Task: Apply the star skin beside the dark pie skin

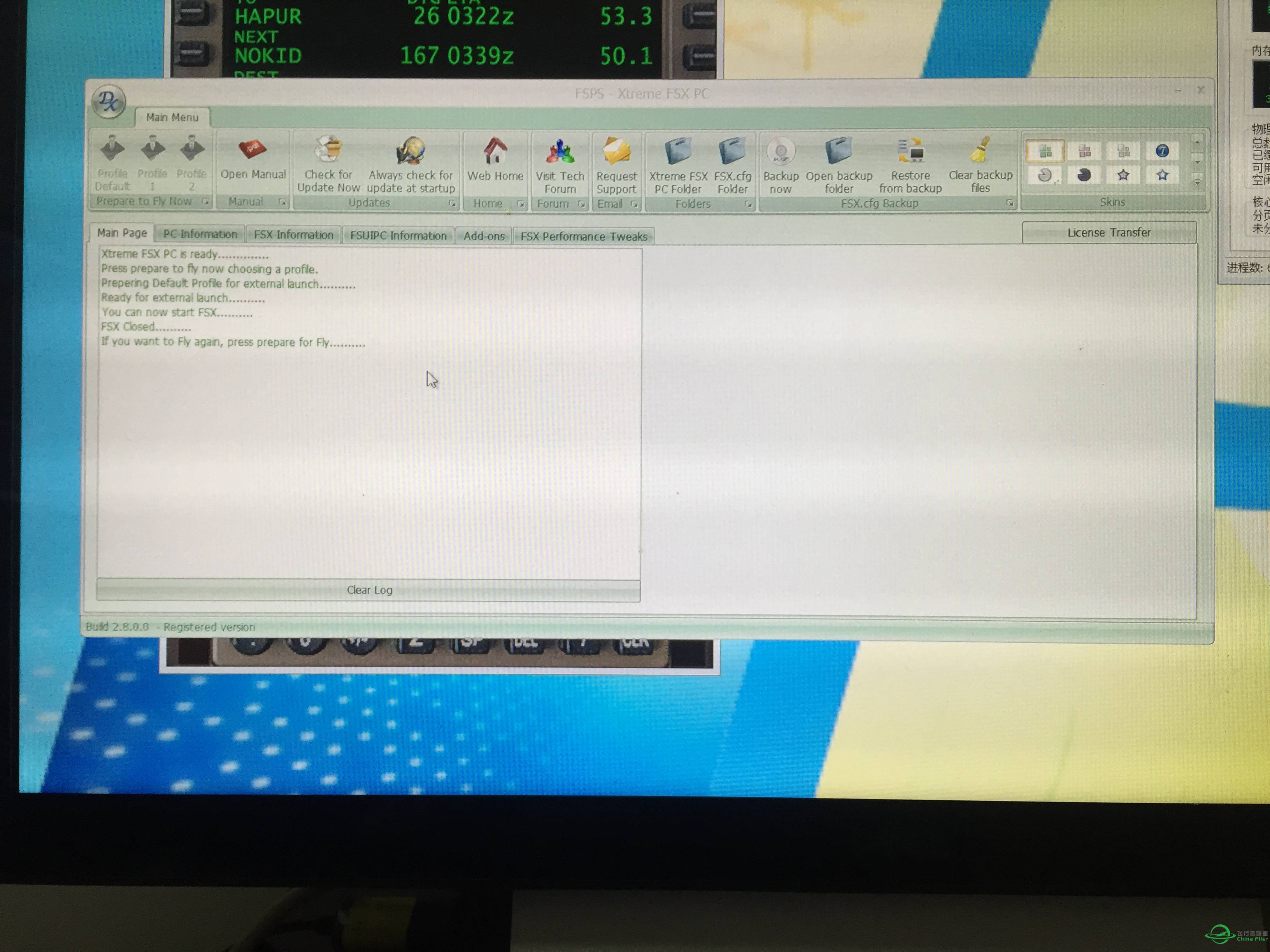Action: click(x=1123, y=175)
